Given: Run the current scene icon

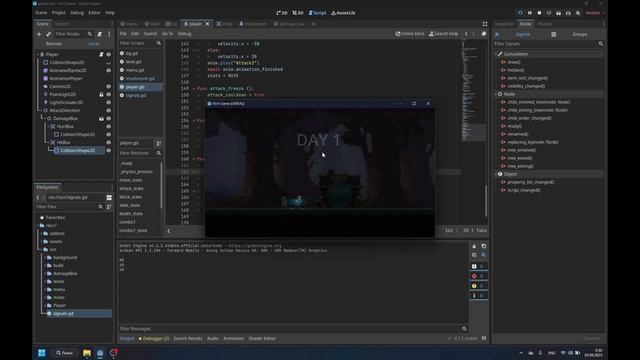Looking at the screenshot, I should coord(558,13).
